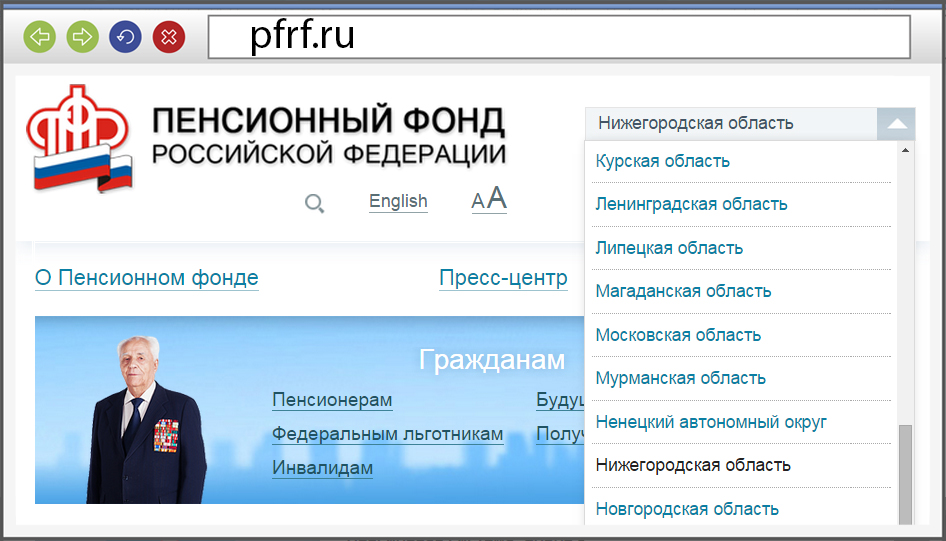Click the green back arrow button
946x541 pixels.
[x=40, y=37]
